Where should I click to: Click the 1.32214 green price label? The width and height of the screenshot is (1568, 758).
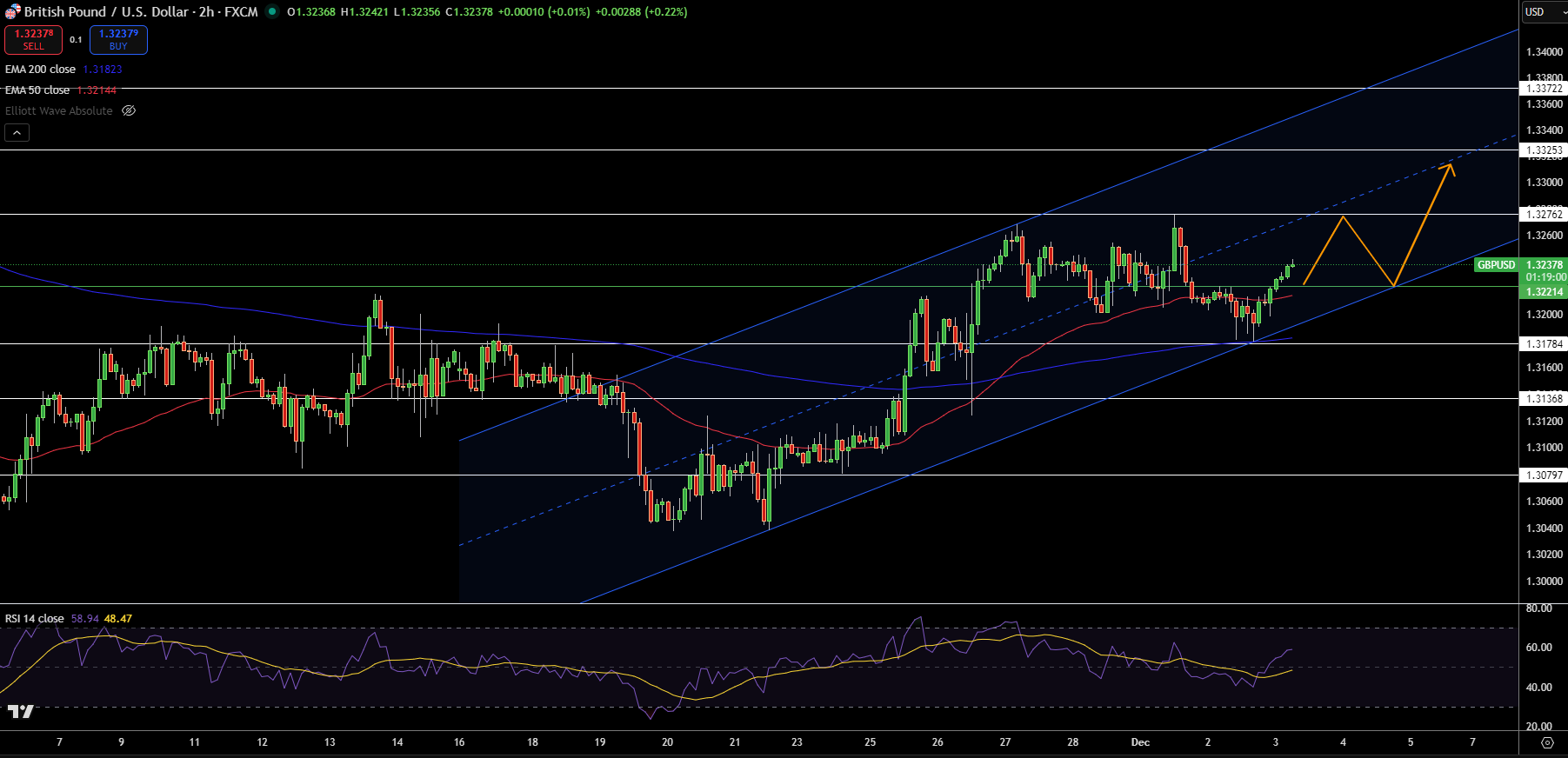click(x=1545, y=291)
